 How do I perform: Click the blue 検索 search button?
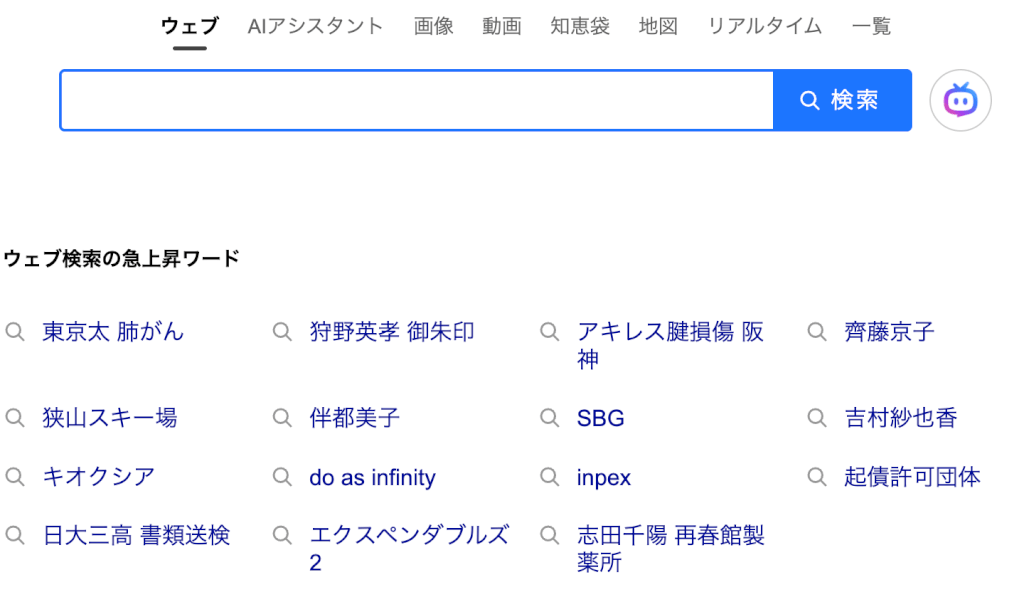[x=842, y=100]
